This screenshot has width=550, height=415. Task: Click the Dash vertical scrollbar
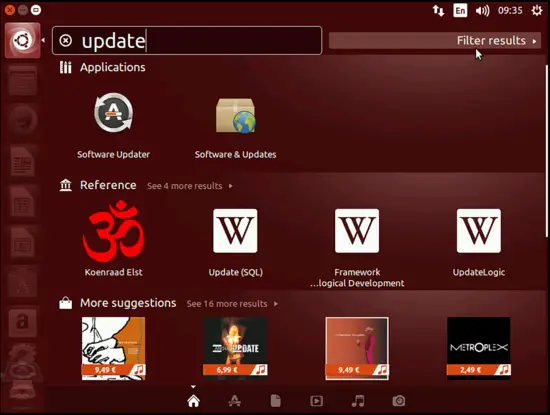coord(546,151)
